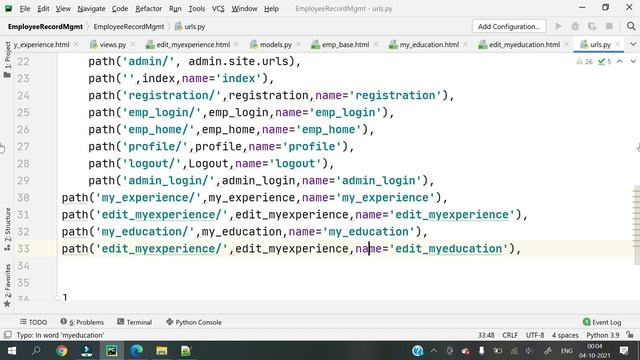Open the Refactor menu
The image size is (640, 360).
[x=149, y=9]
